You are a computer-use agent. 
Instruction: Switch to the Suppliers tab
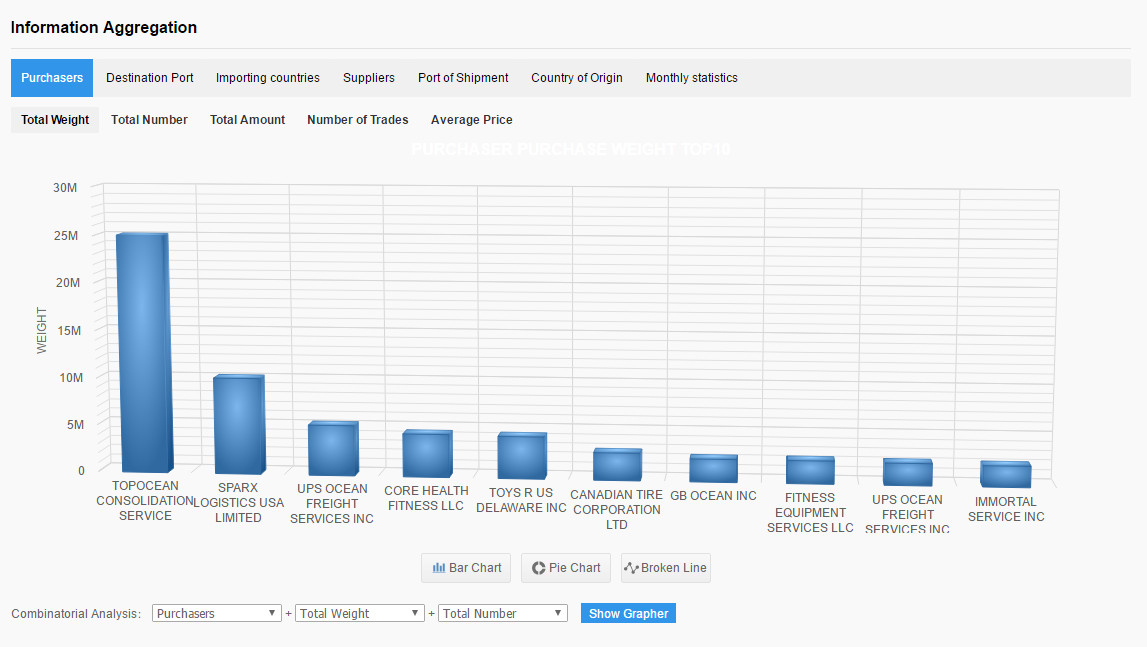click(369, 78)
